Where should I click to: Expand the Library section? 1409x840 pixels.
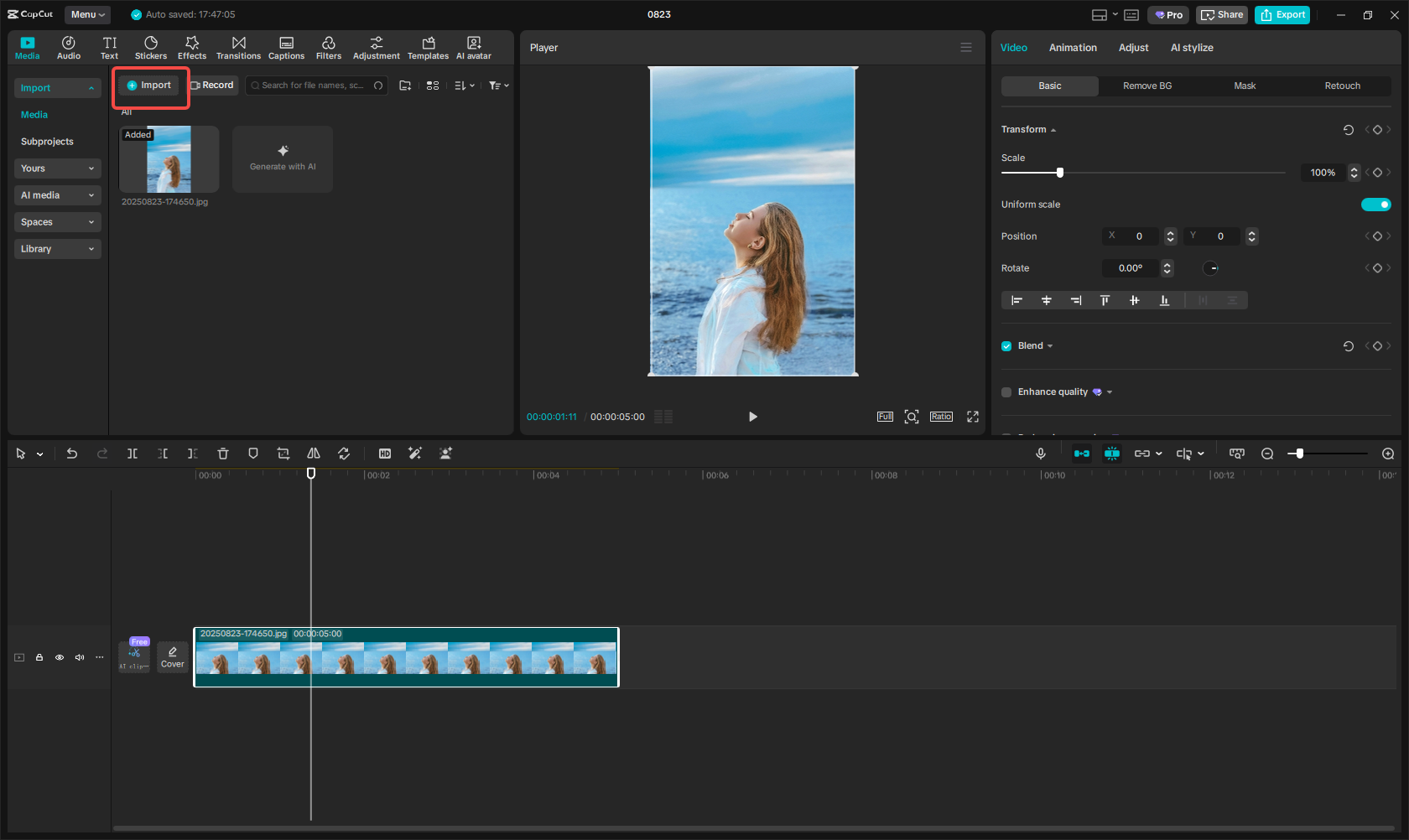point(57,249)
